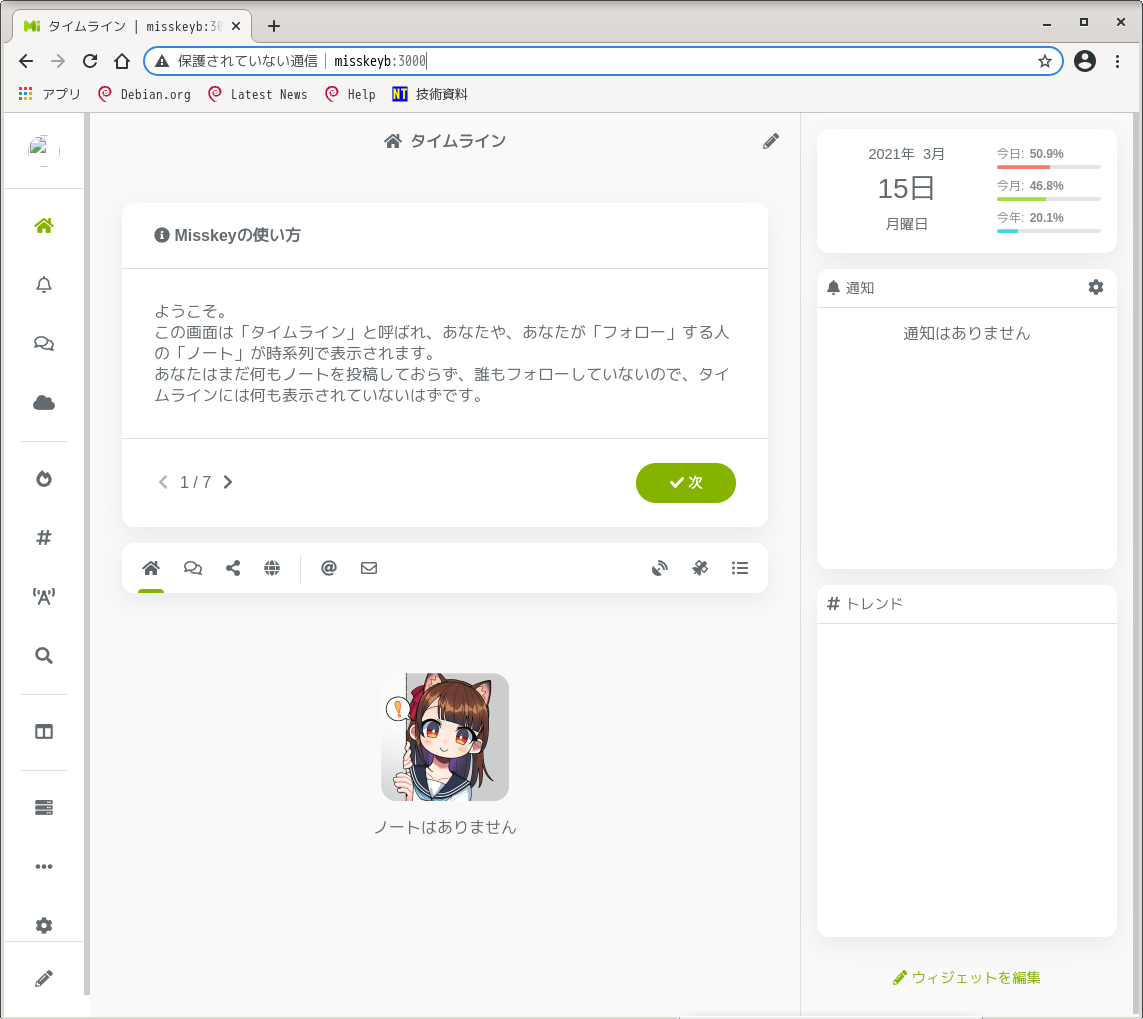
Task: Open Help bookmark
Action: 350,94
